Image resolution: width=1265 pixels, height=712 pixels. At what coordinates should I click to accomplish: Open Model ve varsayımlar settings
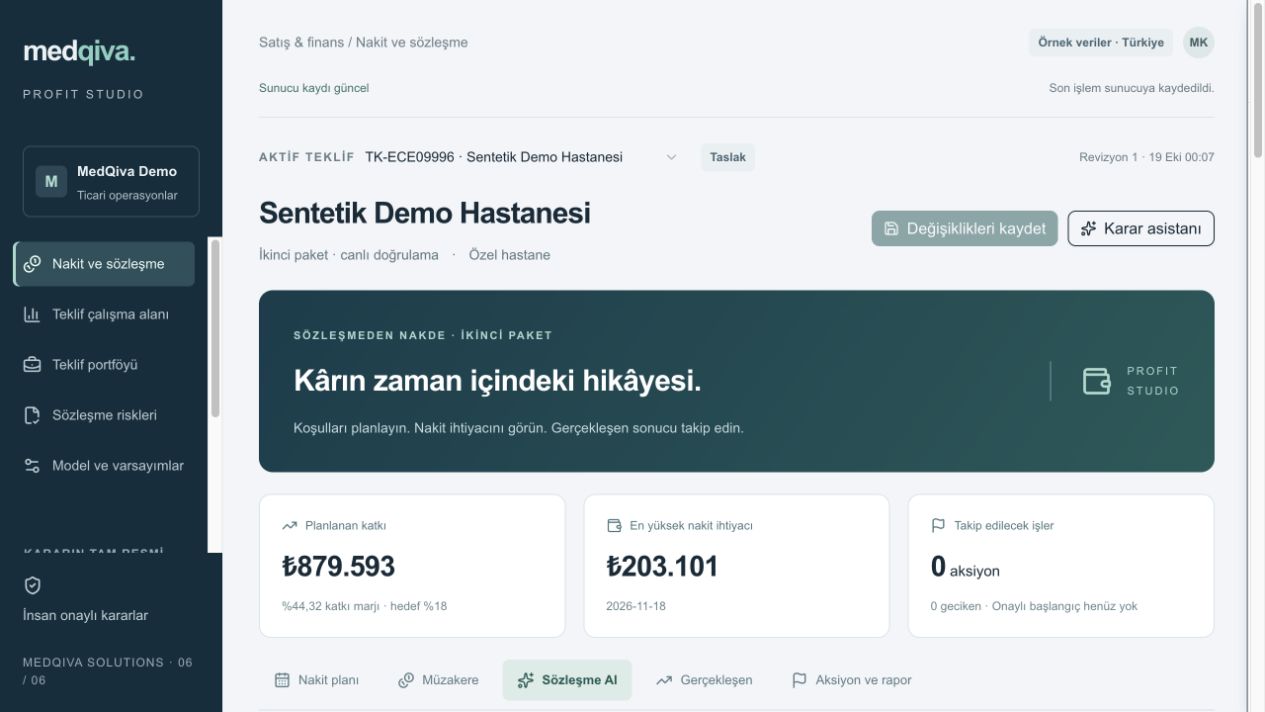pyautogui.click(x=104, y=466)
